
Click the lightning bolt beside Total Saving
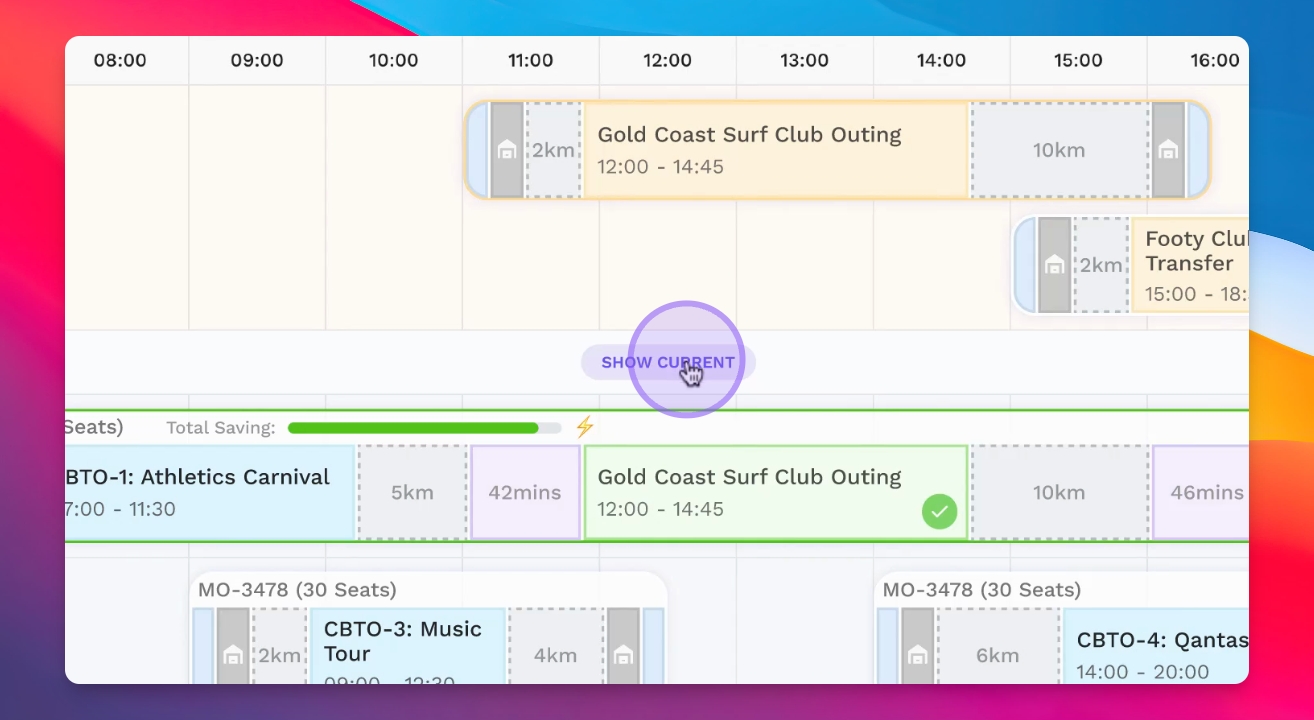[x=585, y=427]
